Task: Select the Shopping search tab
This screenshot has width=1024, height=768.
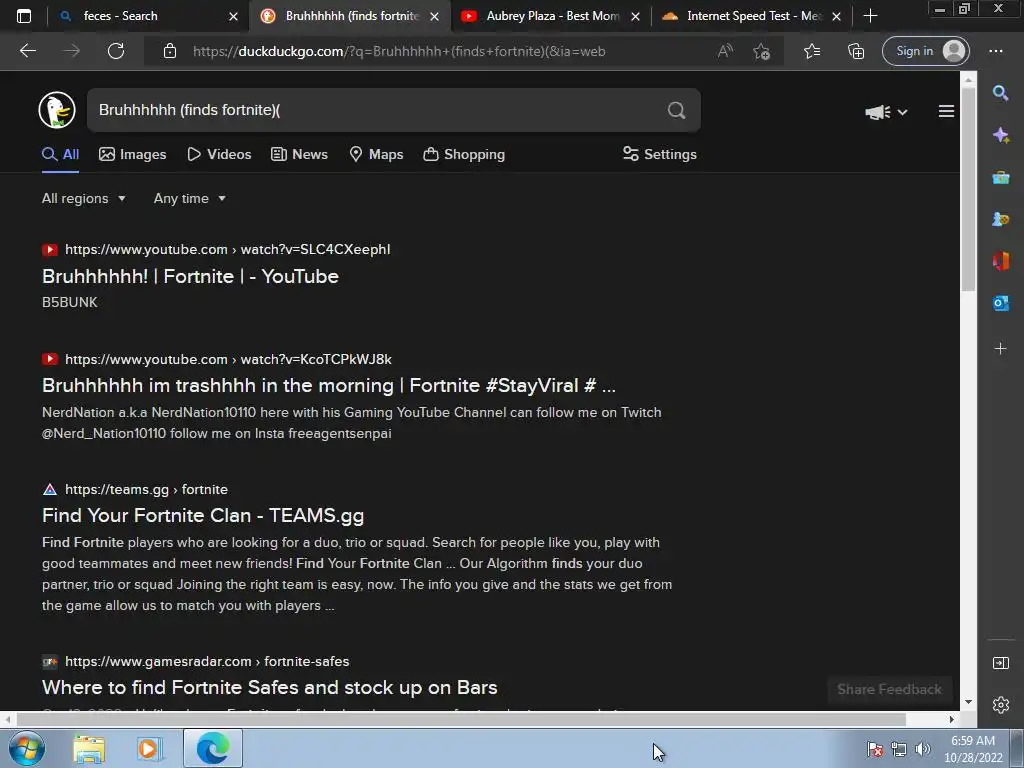Action: pyautogui.click(x=464, y=154)
